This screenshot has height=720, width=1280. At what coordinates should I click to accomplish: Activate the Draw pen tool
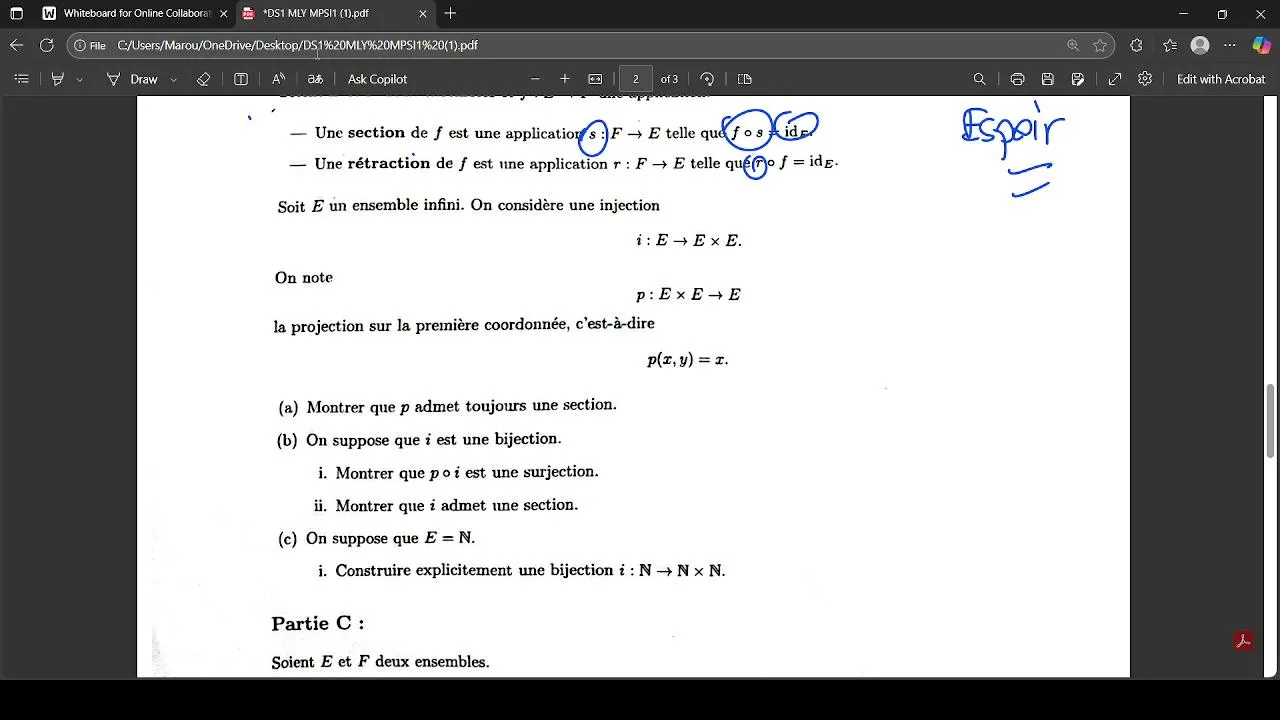pos(133,79)
